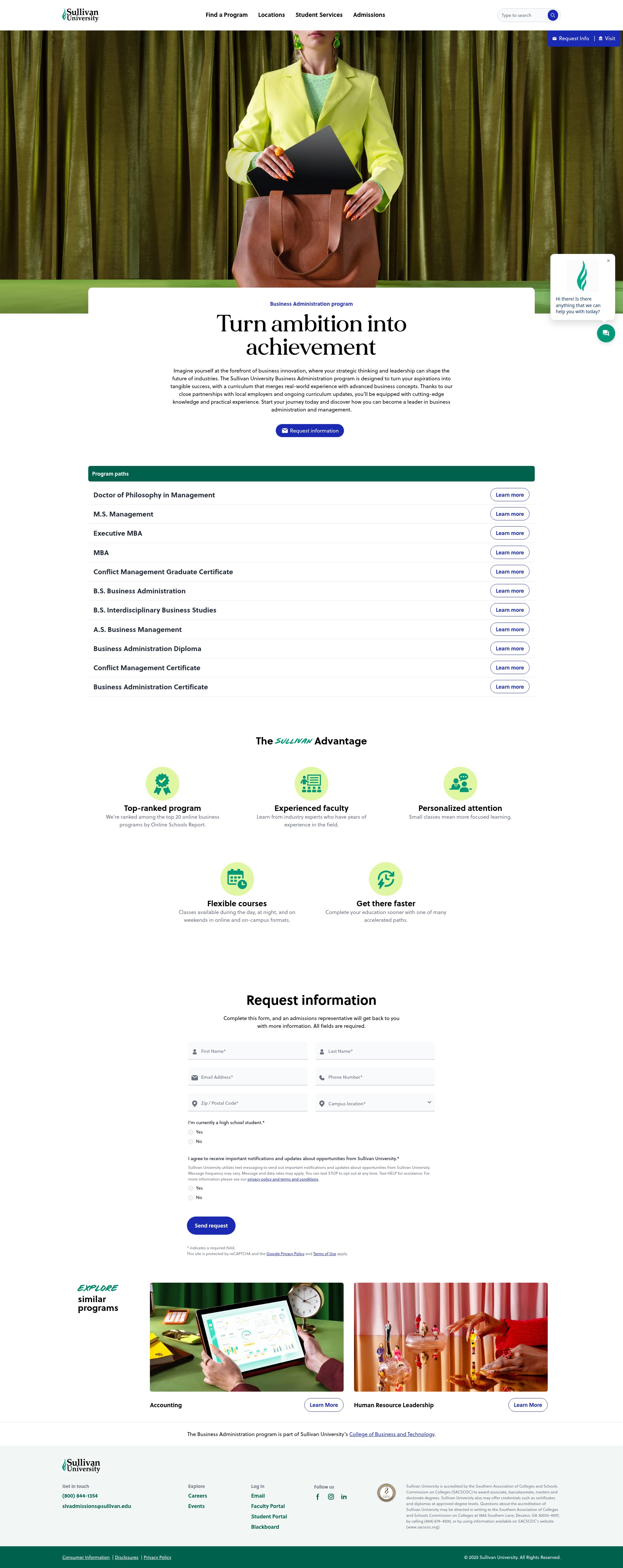The image size is (623, 1568).
Task: Learn more about M.S. Management
Action: [510, 514]
